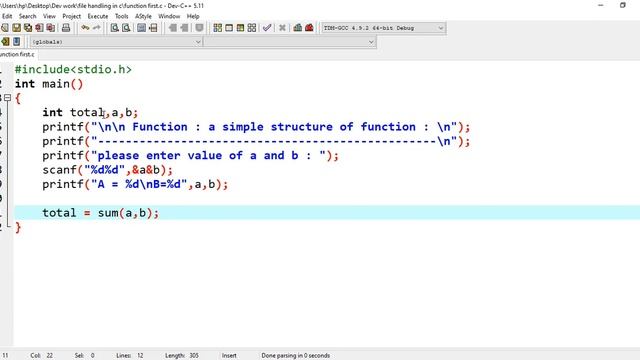640x360 pixels.
Task: Click the Close All files icon
Action: click(x=51, y=28)
